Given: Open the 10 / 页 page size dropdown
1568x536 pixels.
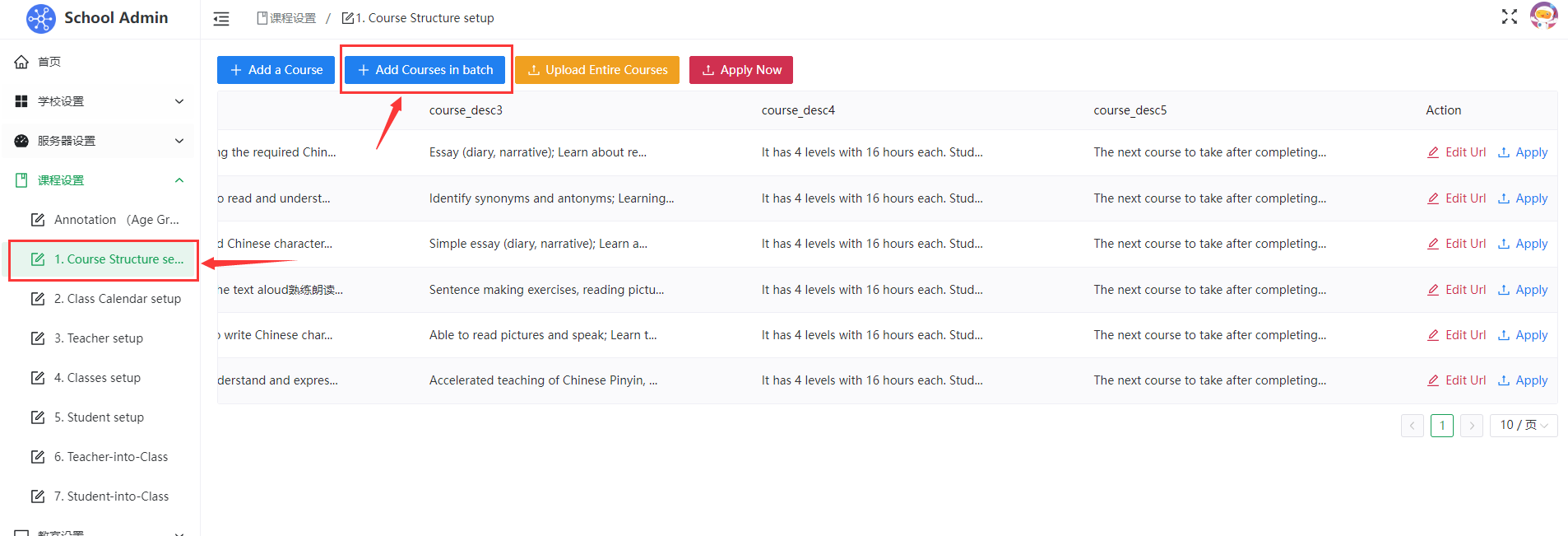Looking at the screenshot, I should [1523, 426].
